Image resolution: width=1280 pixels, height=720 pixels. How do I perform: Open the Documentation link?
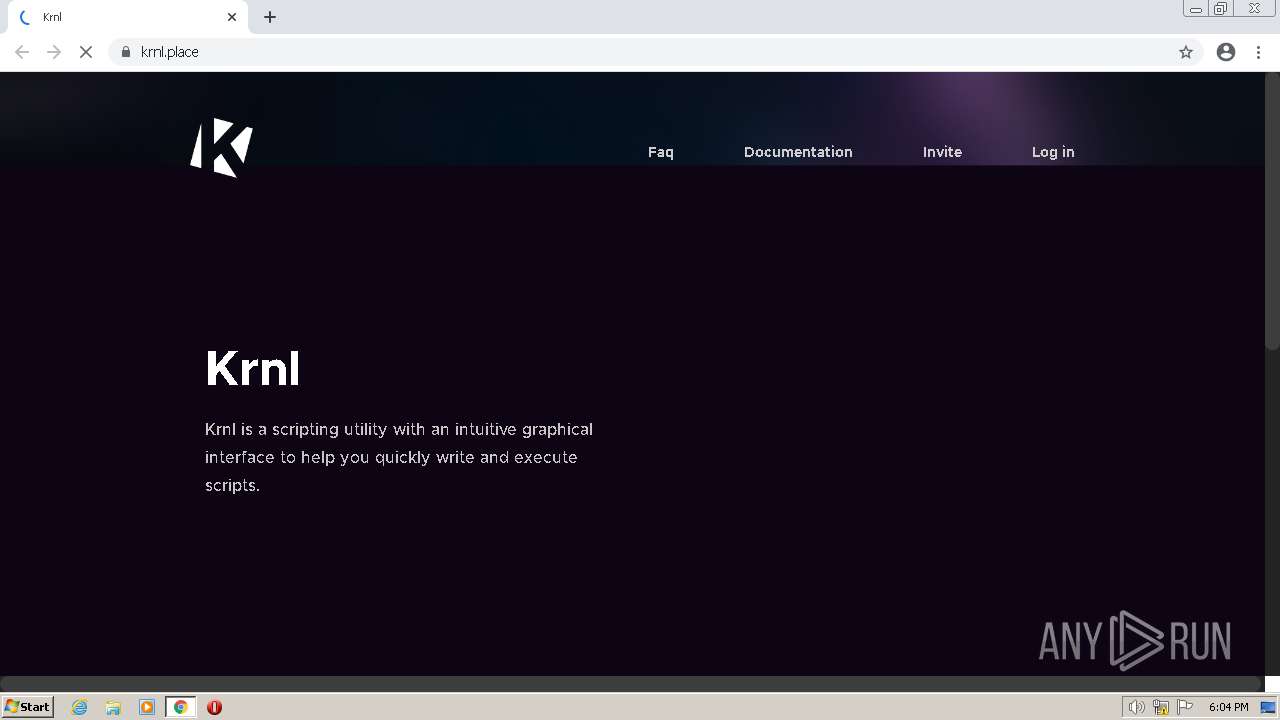tap(798, 152)
